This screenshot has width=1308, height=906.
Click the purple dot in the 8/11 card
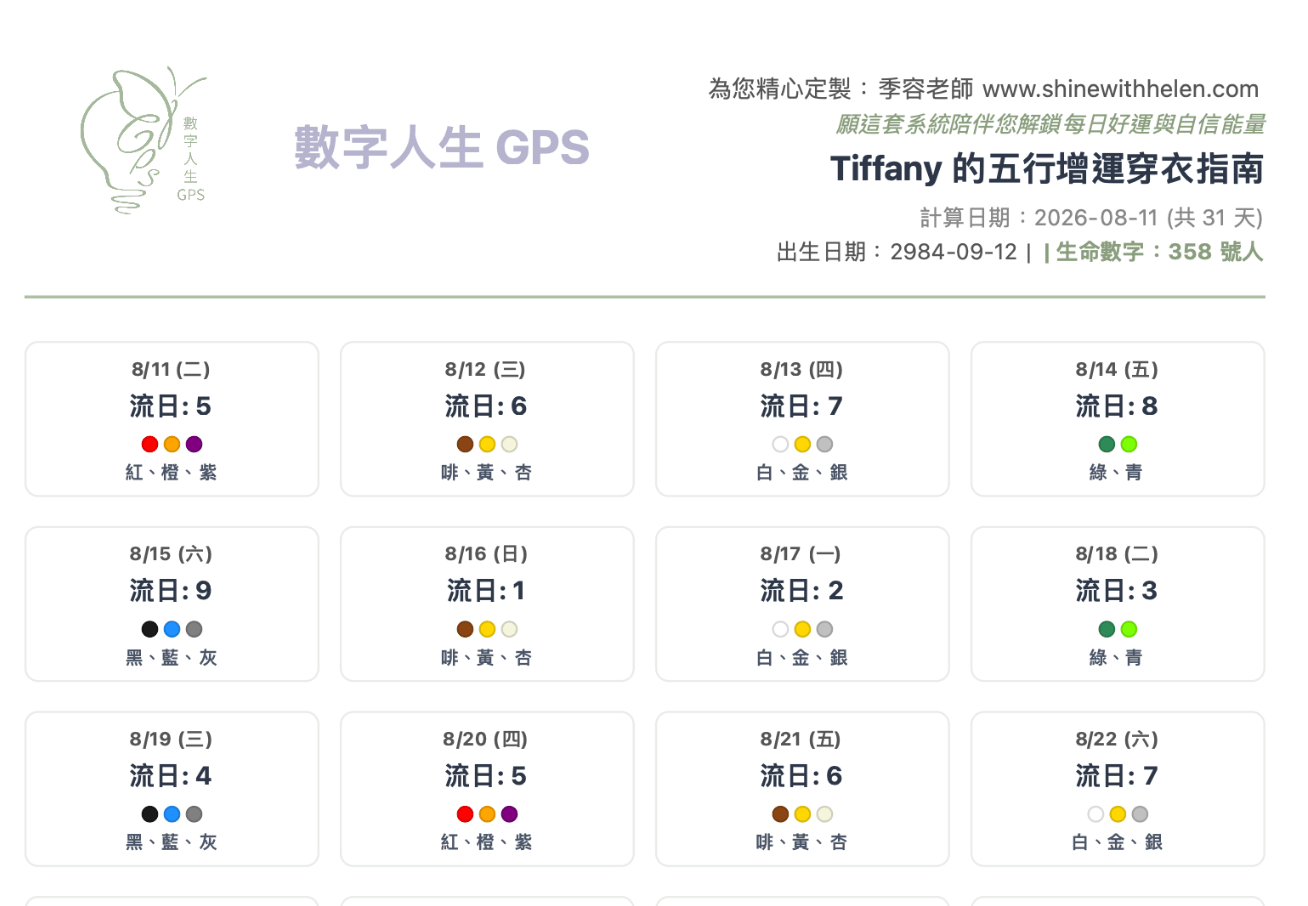(194, 444)
